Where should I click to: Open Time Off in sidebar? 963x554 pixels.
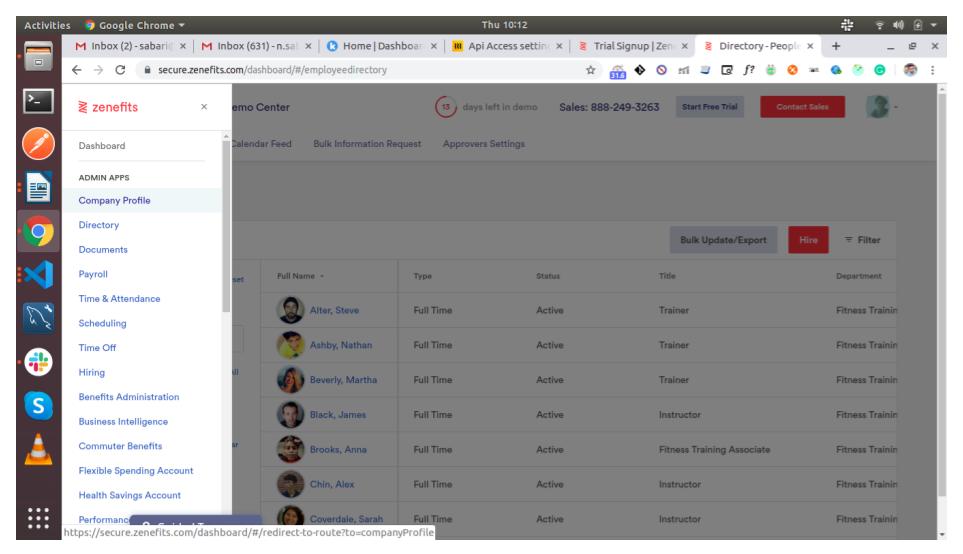(97, 348)
